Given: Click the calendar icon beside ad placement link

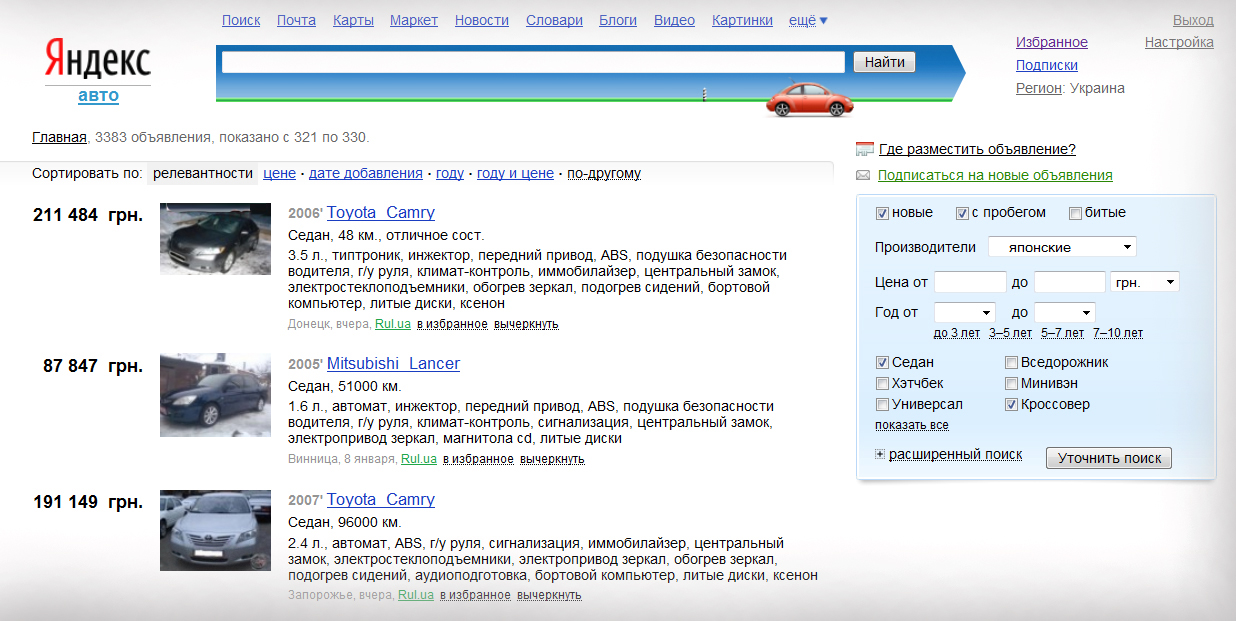Looking at the screenshot, I should [x=865, y=150].
